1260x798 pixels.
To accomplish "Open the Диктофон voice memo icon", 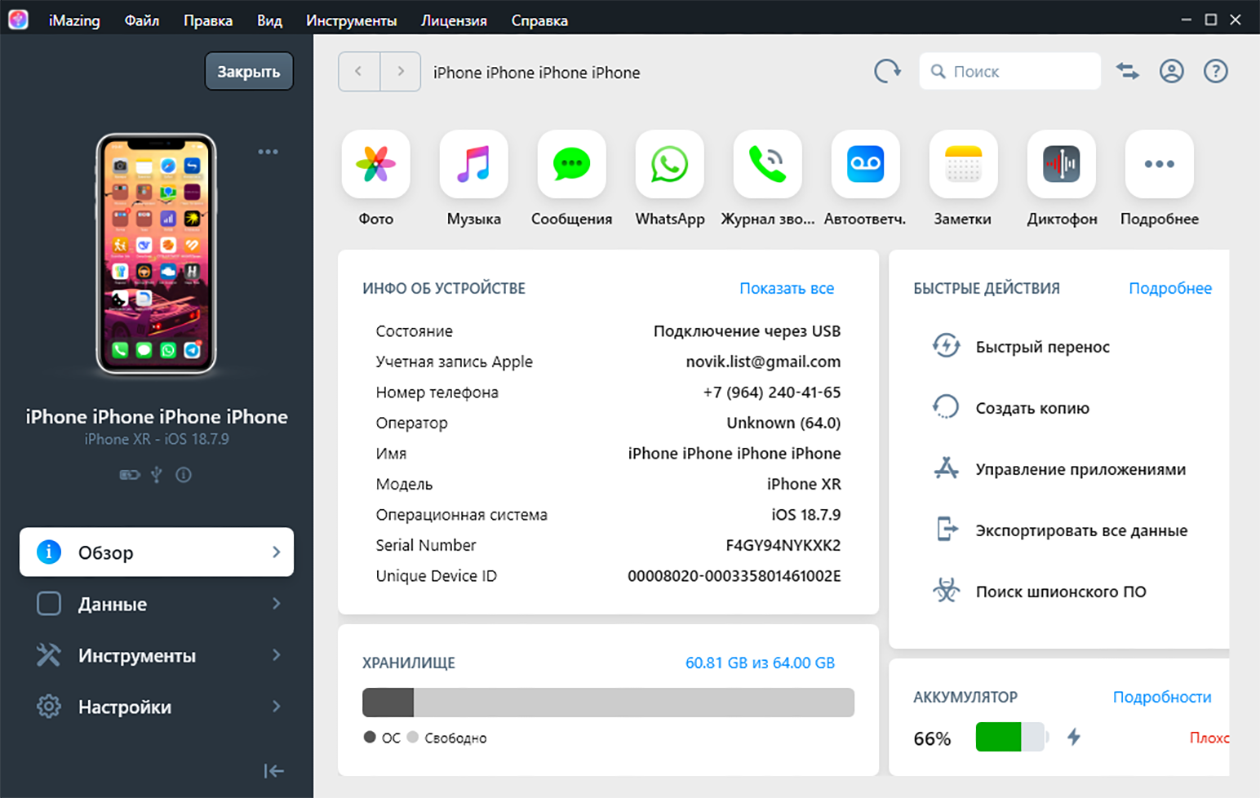I will tap(1062, 164).
